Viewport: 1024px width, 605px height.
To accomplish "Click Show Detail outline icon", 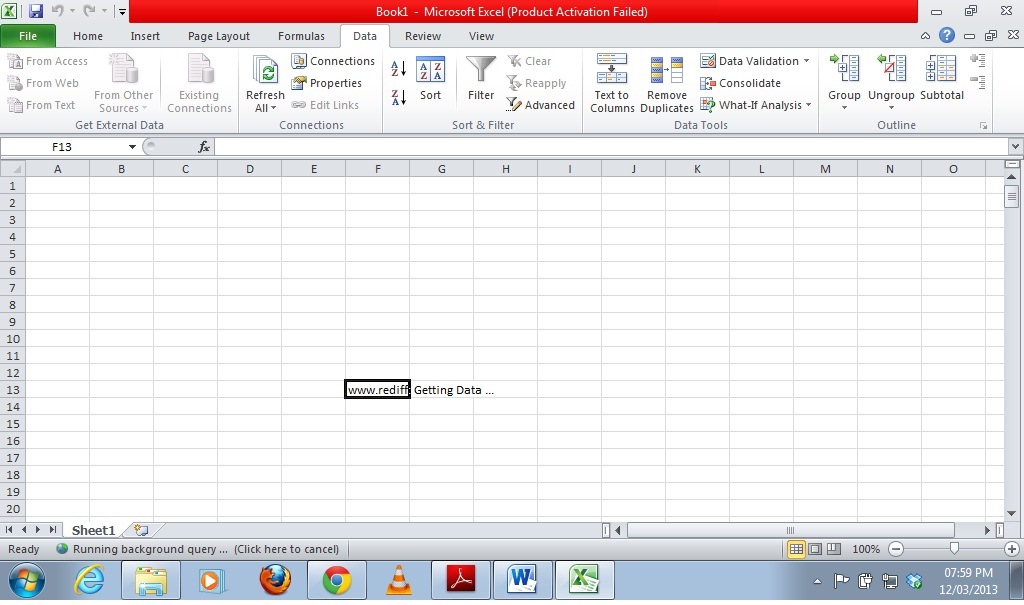I will coord(978,61).
